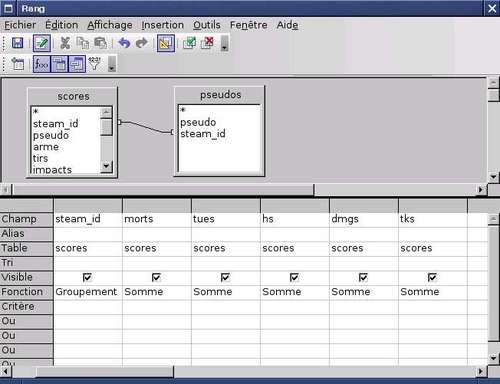Uncheck Visible checkbox in hs column
The height and width of the screenshot is (384, 500).
[x=294, y=277]
